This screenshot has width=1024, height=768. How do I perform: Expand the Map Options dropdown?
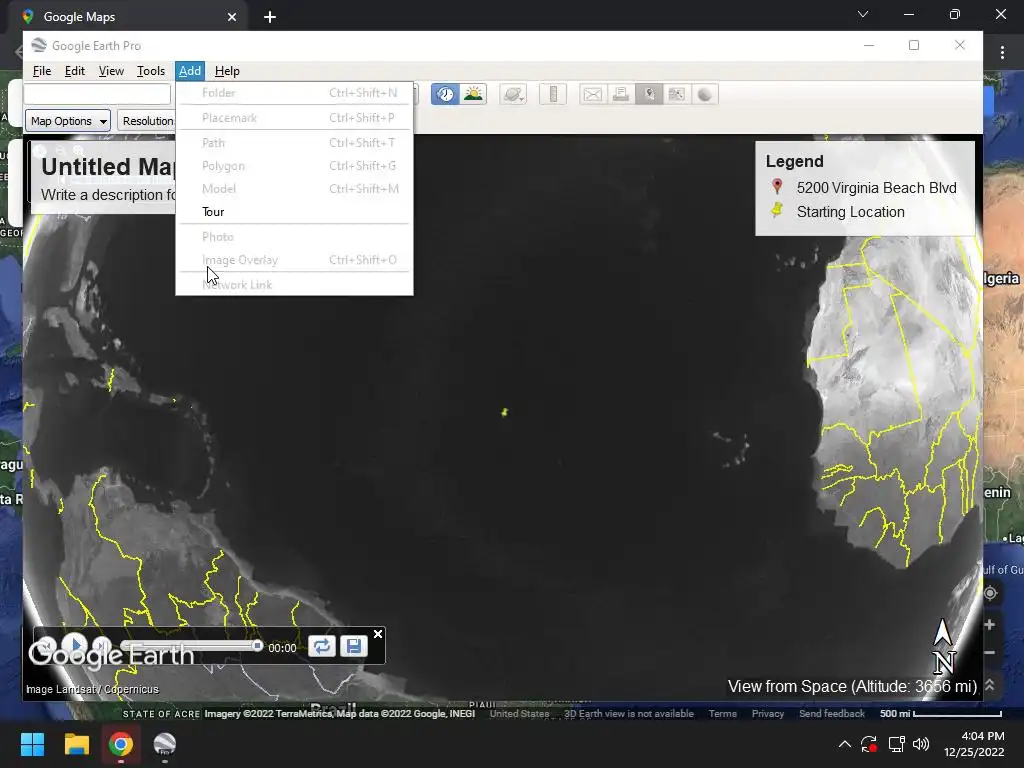[x=68, y=121]
